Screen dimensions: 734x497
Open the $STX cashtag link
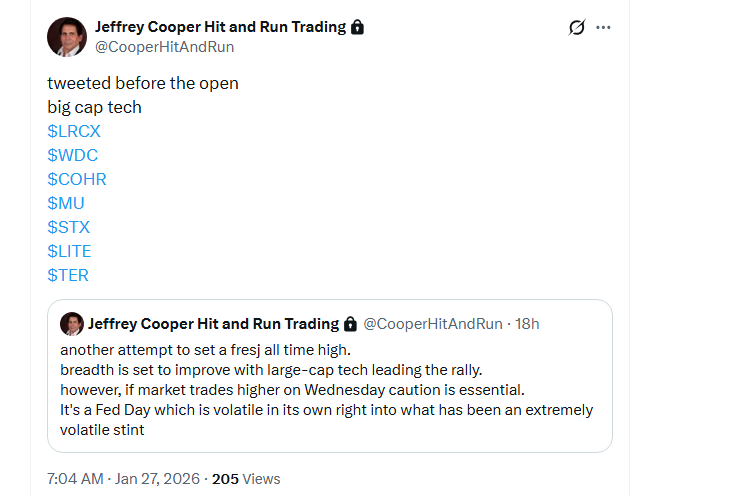tap(69, 227)
